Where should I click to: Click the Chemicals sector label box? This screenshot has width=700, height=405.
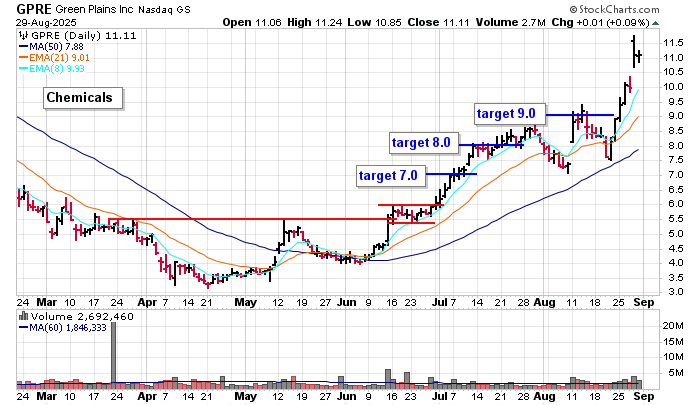coord(83,98)
